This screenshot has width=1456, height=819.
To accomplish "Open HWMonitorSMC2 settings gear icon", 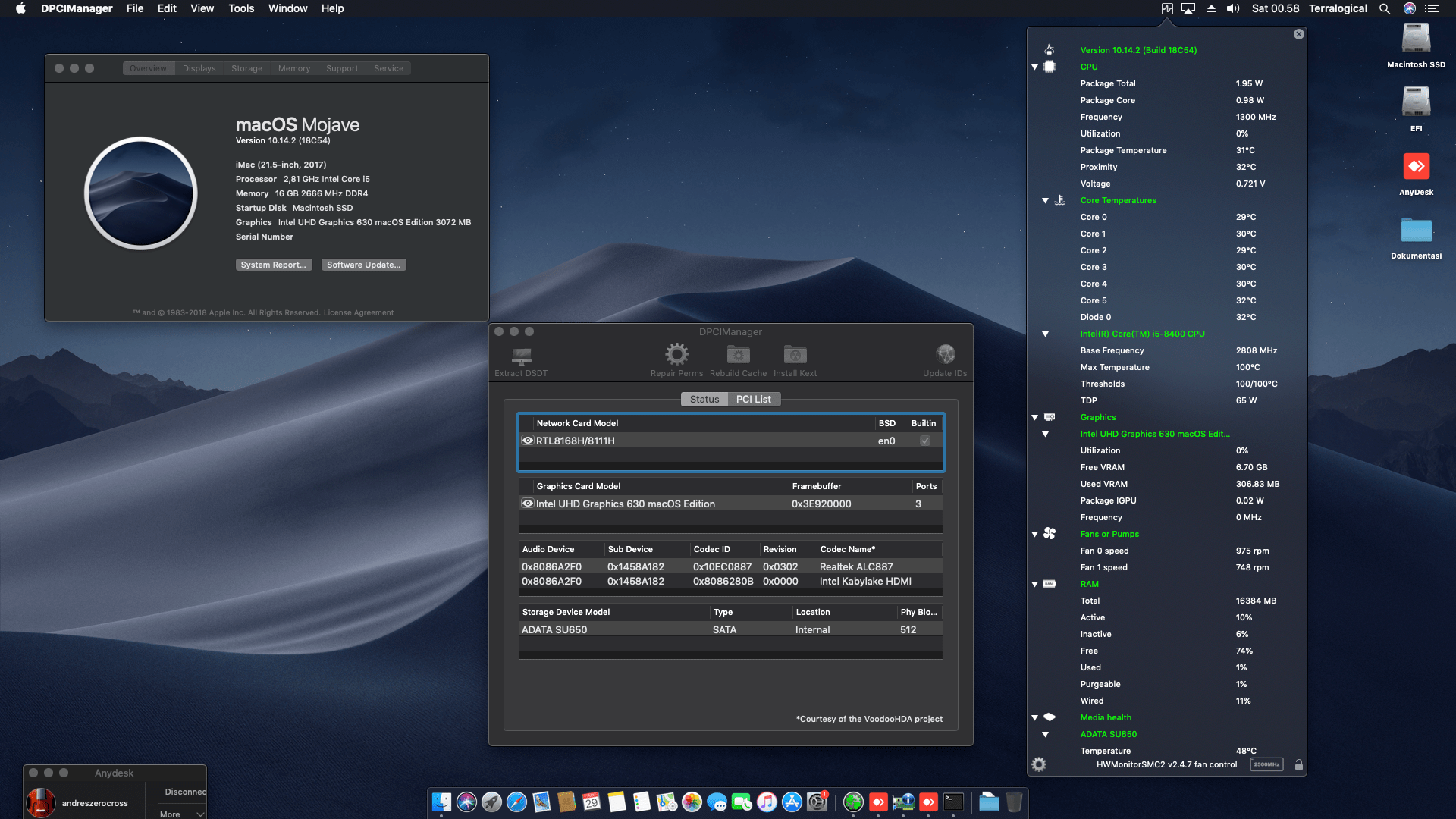I will 1037,764.
